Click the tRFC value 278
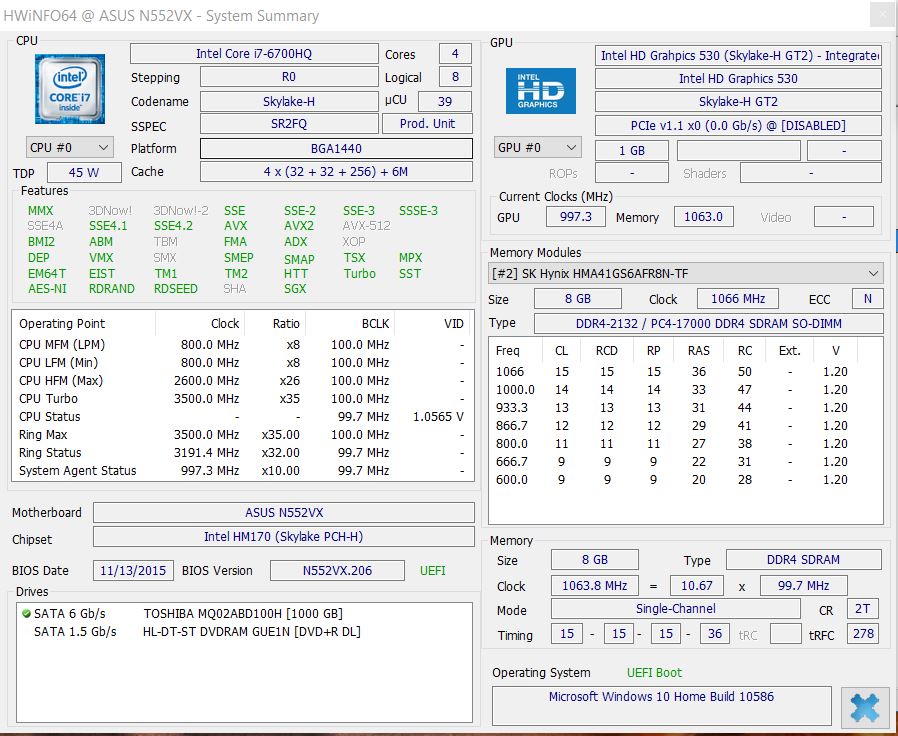 (x=862, y=633)
